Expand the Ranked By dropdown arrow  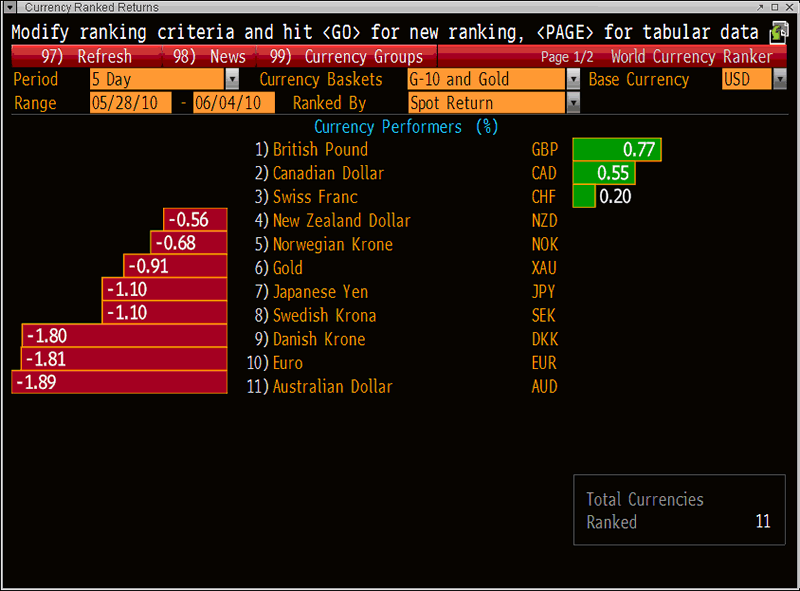tap(574, 103)
